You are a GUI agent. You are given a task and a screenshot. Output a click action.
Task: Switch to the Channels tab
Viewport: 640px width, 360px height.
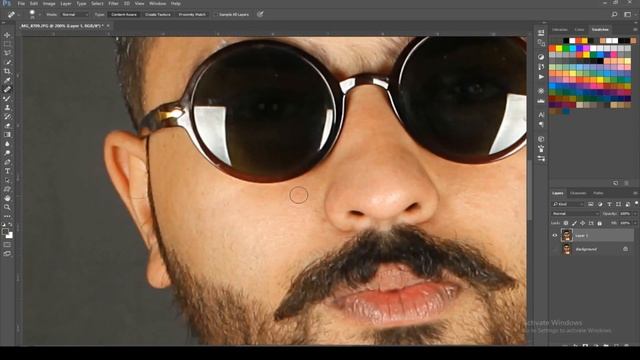click(578, 193)
